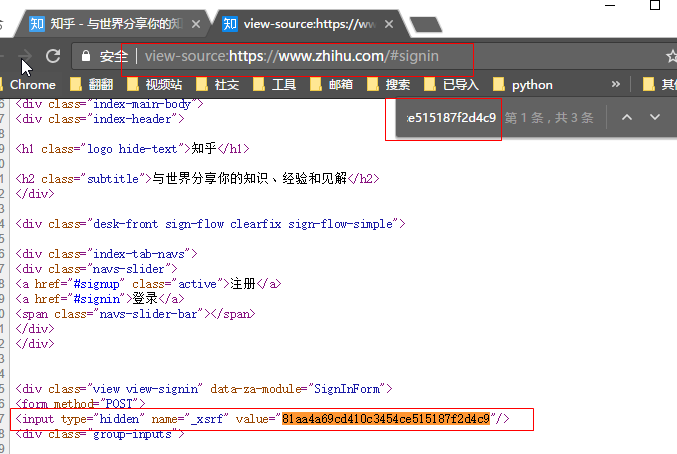Open the 视频站 bookmark folder
Image resolution: width=677 pixels, height=454 pixels.
coord(155,85)
